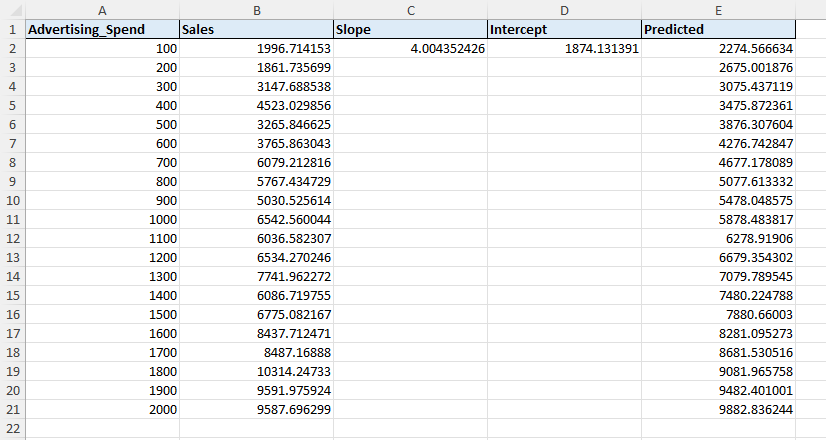This screenshot has width=826, height=440.
Task: Select column B header
Action: point(257,11)
